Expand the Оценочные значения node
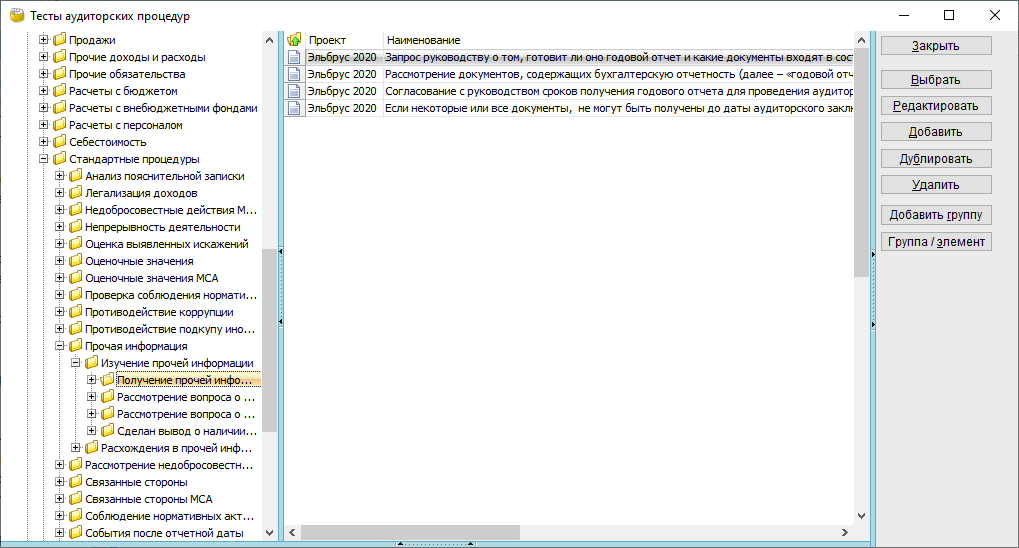This screenshot has height=548, width=1019. [x=60, y=261]
